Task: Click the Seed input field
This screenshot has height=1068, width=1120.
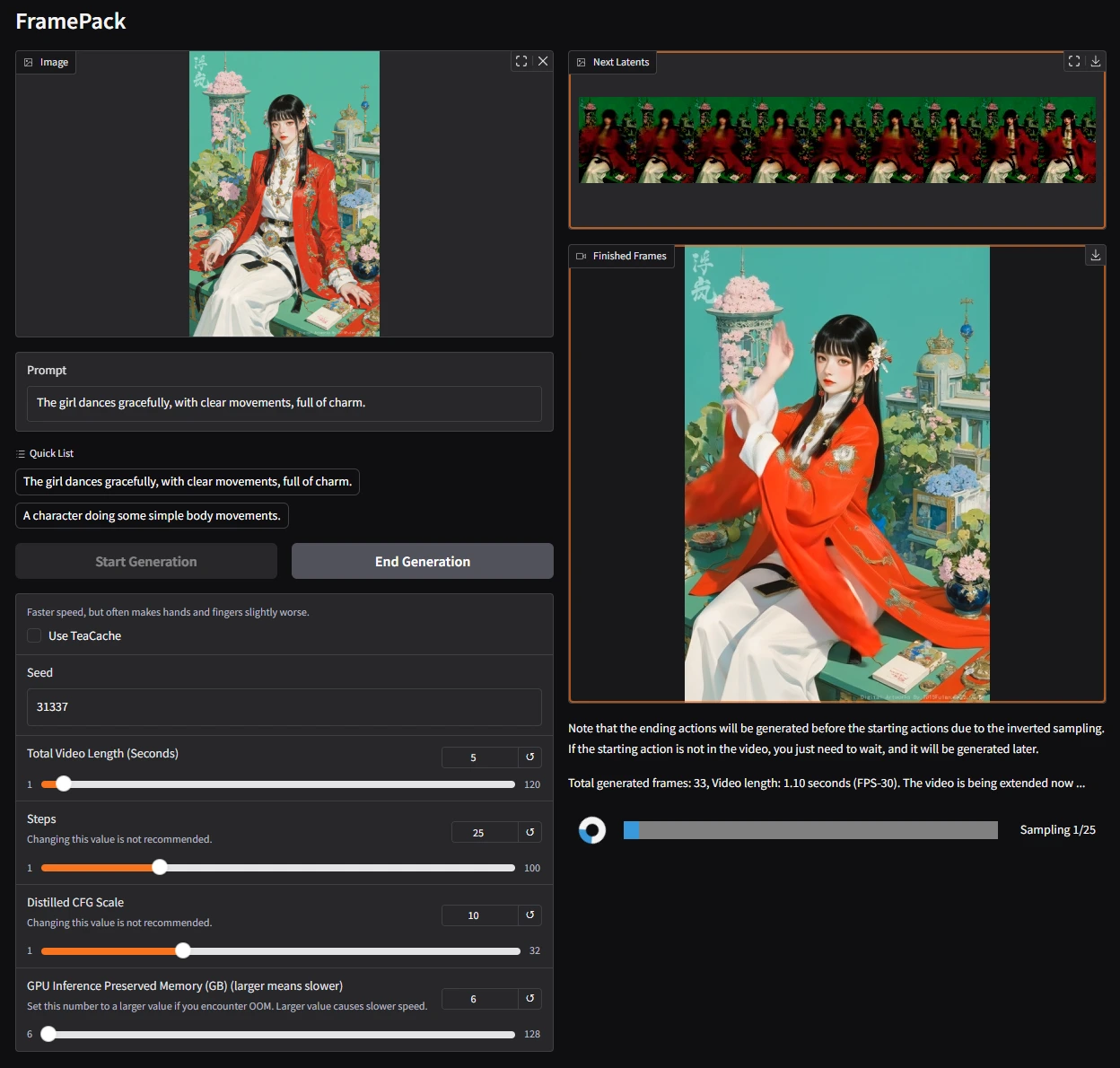Action: pyautogui.click(x=284, y=707)
